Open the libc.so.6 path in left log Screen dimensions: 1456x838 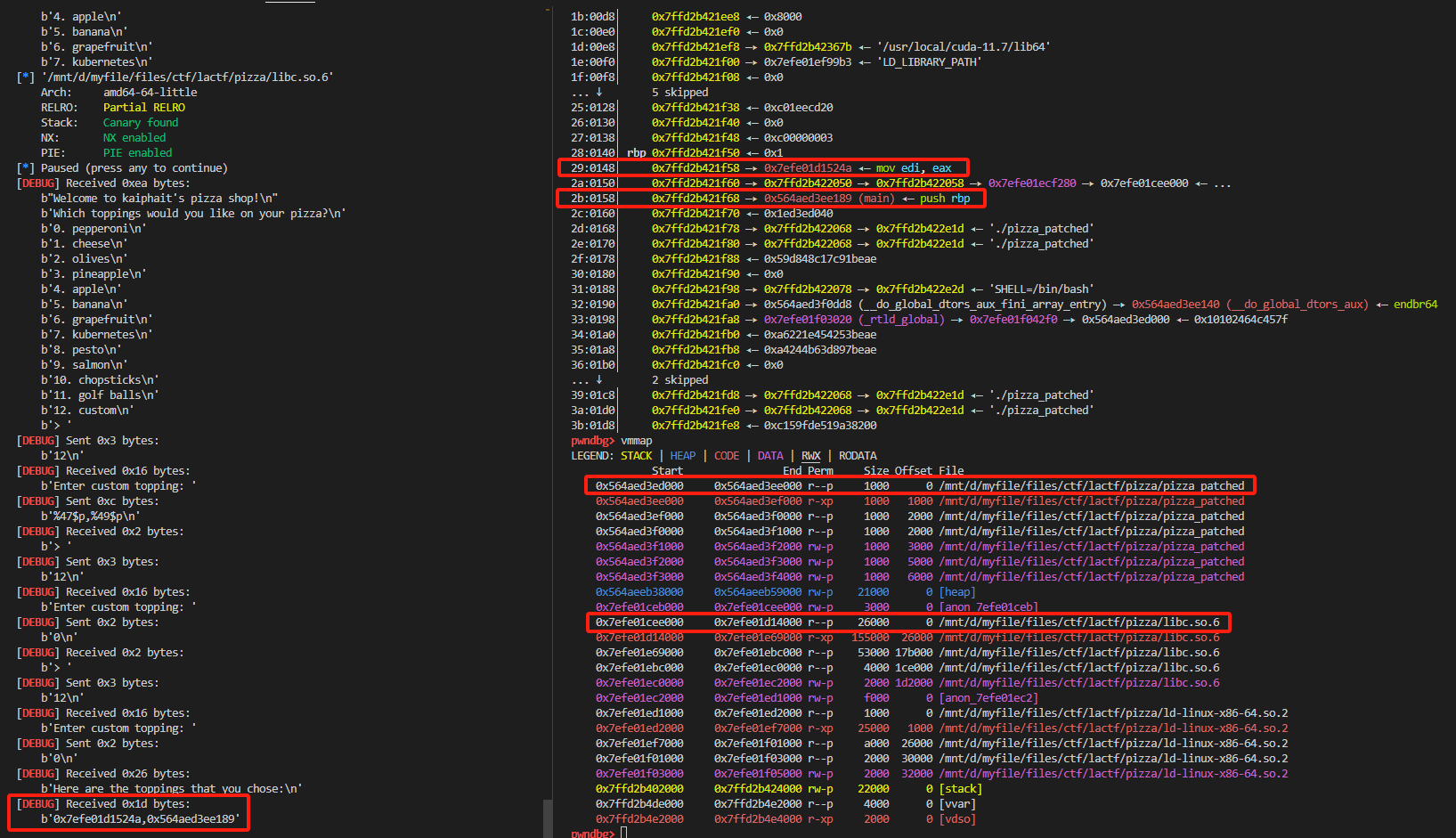click(187, 77)
